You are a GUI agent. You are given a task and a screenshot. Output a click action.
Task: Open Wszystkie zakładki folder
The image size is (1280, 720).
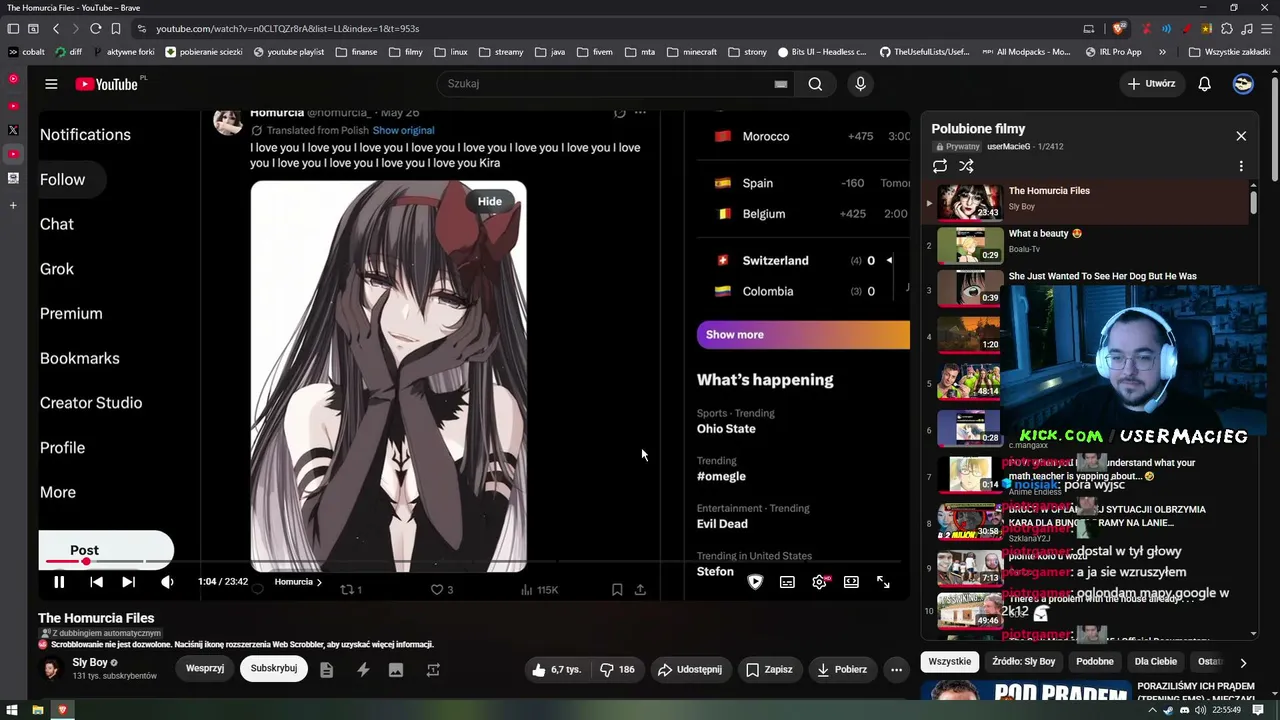tap(1229, 52)
